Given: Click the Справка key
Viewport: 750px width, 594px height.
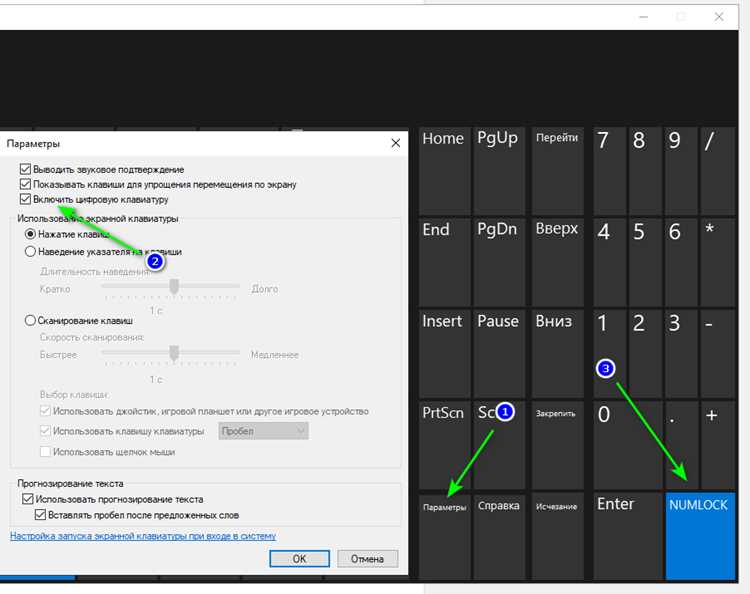Looking at the screenshot, I should (498, 536).
